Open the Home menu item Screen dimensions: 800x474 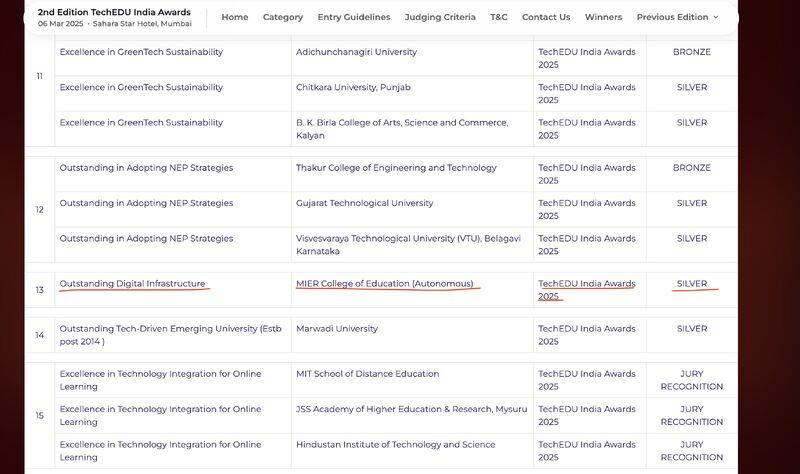[x=235, y=17]
